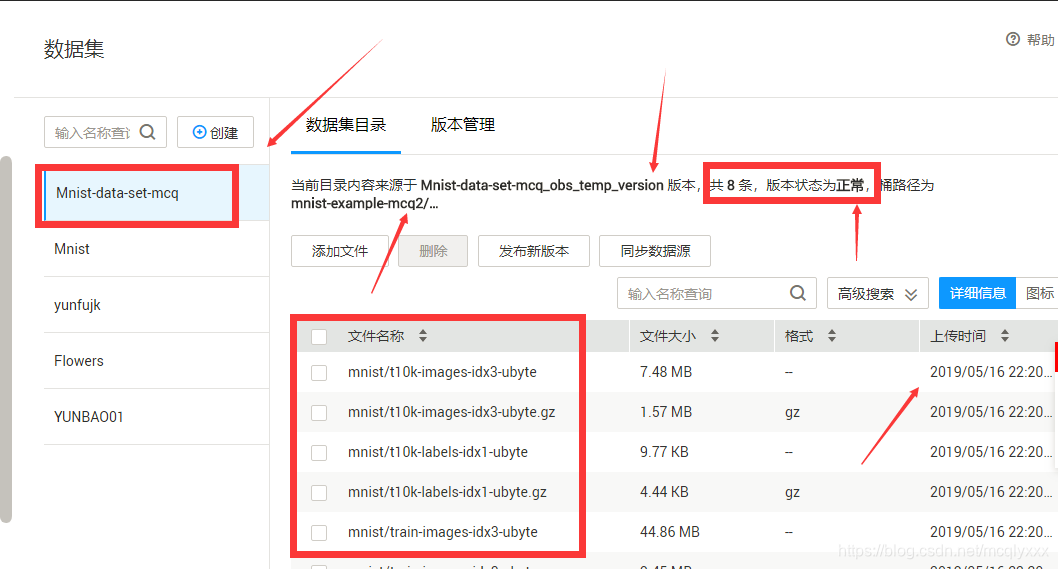The width and height of the screenshot is (1058, 569).
Task: Click the 7.48 MB size cell
Action: 665,372
